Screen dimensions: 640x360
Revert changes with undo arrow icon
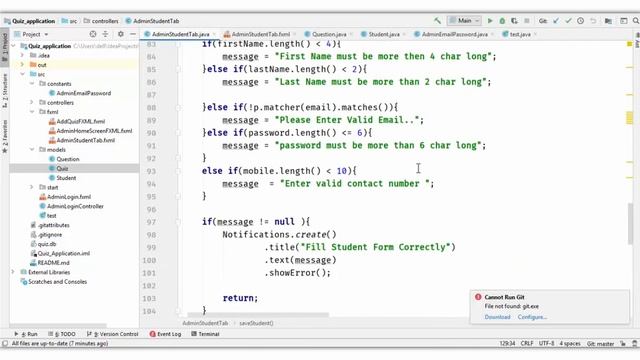click(x=593, y=21)
